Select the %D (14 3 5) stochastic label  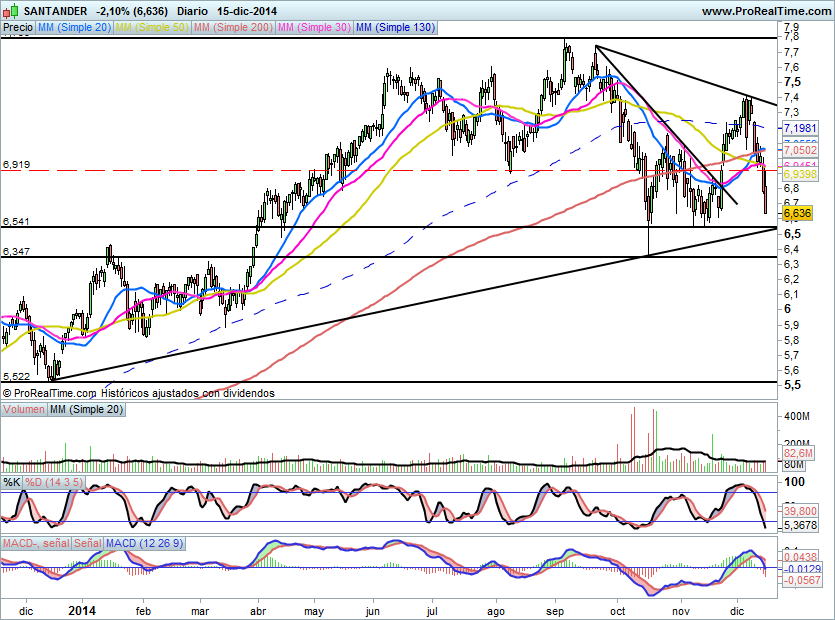click(54, 482)
